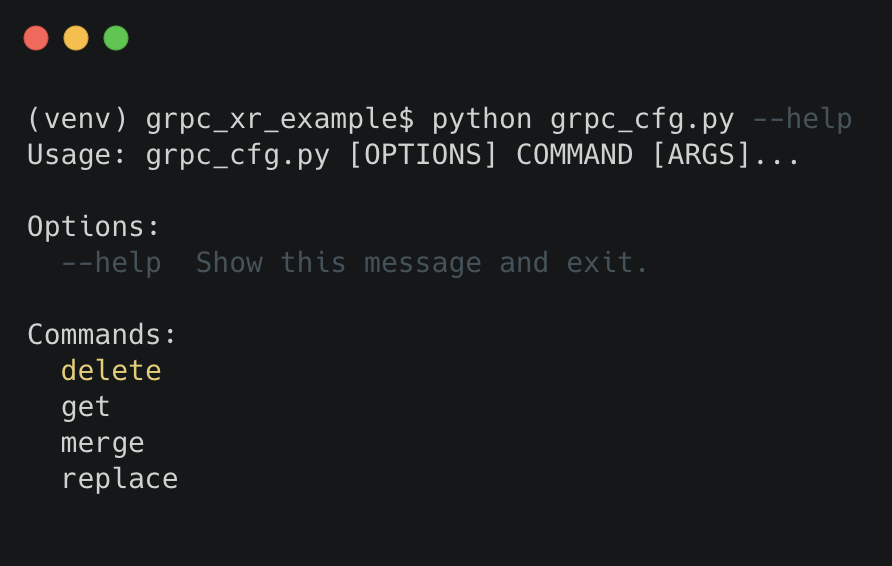Click the COMMAND placeholder in the usage line

pos(574,156)
